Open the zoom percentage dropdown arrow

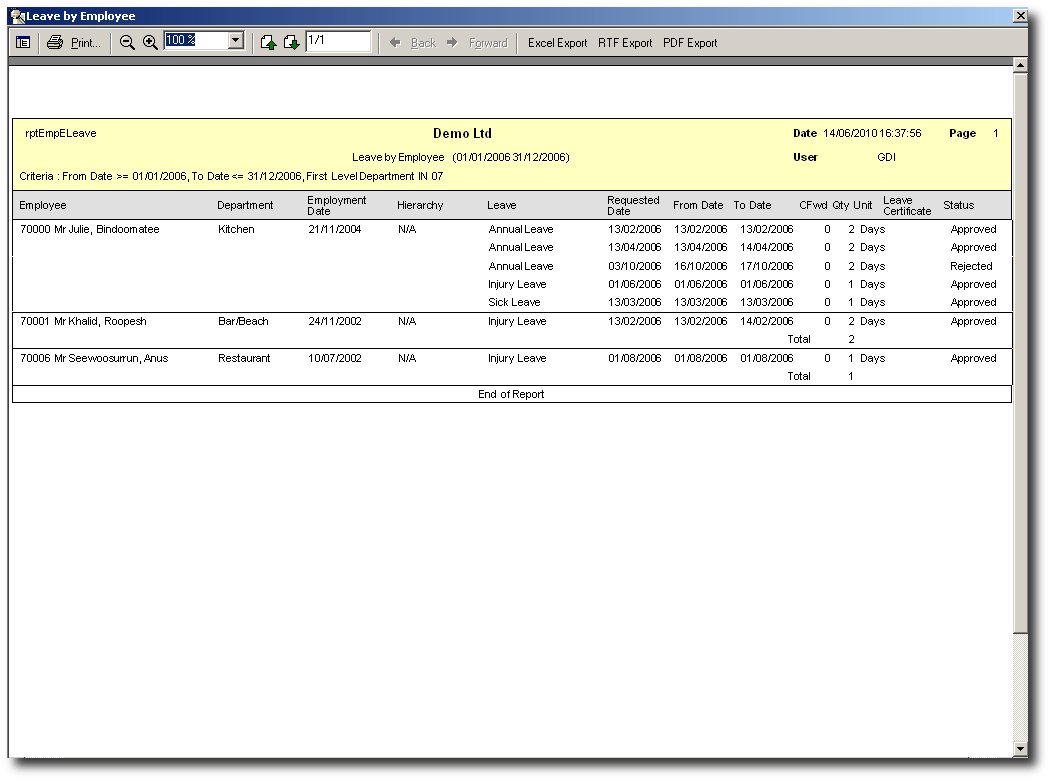coord(236,41)
